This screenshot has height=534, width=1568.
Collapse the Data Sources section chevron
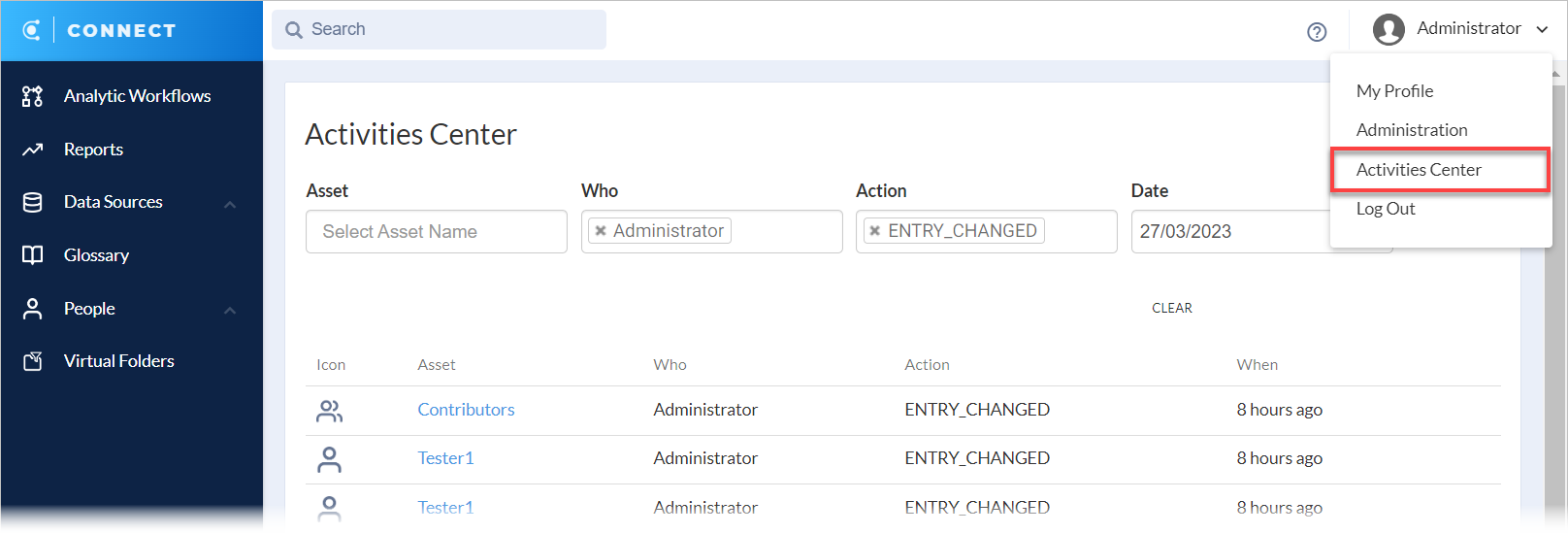tap(230, 204)
